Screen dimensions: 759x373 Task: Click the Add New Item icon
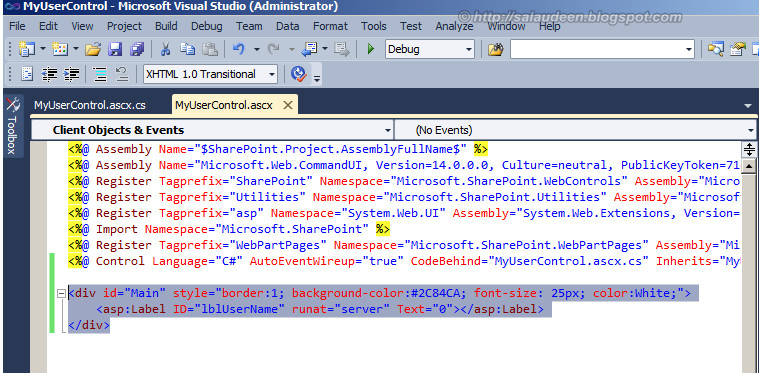tap(60, 49)
